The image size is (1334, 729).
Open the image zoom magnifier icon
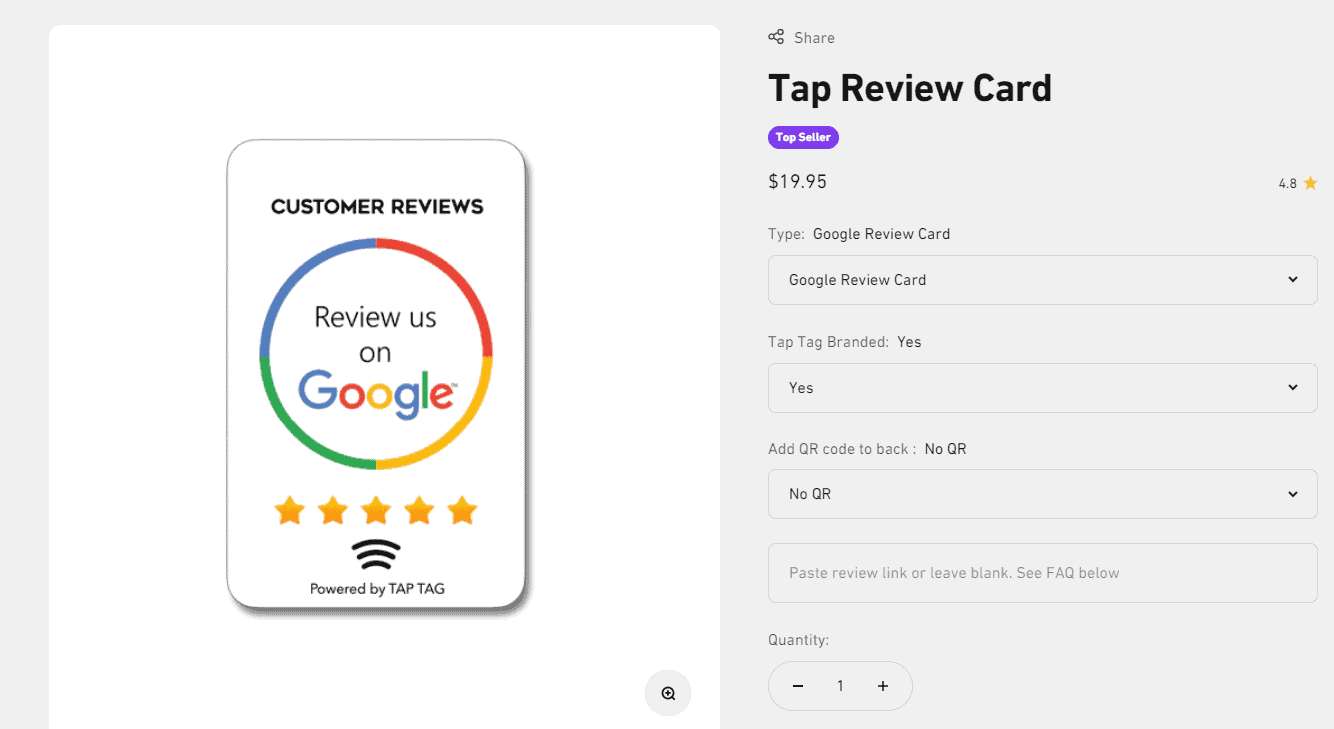click(667, 692)
